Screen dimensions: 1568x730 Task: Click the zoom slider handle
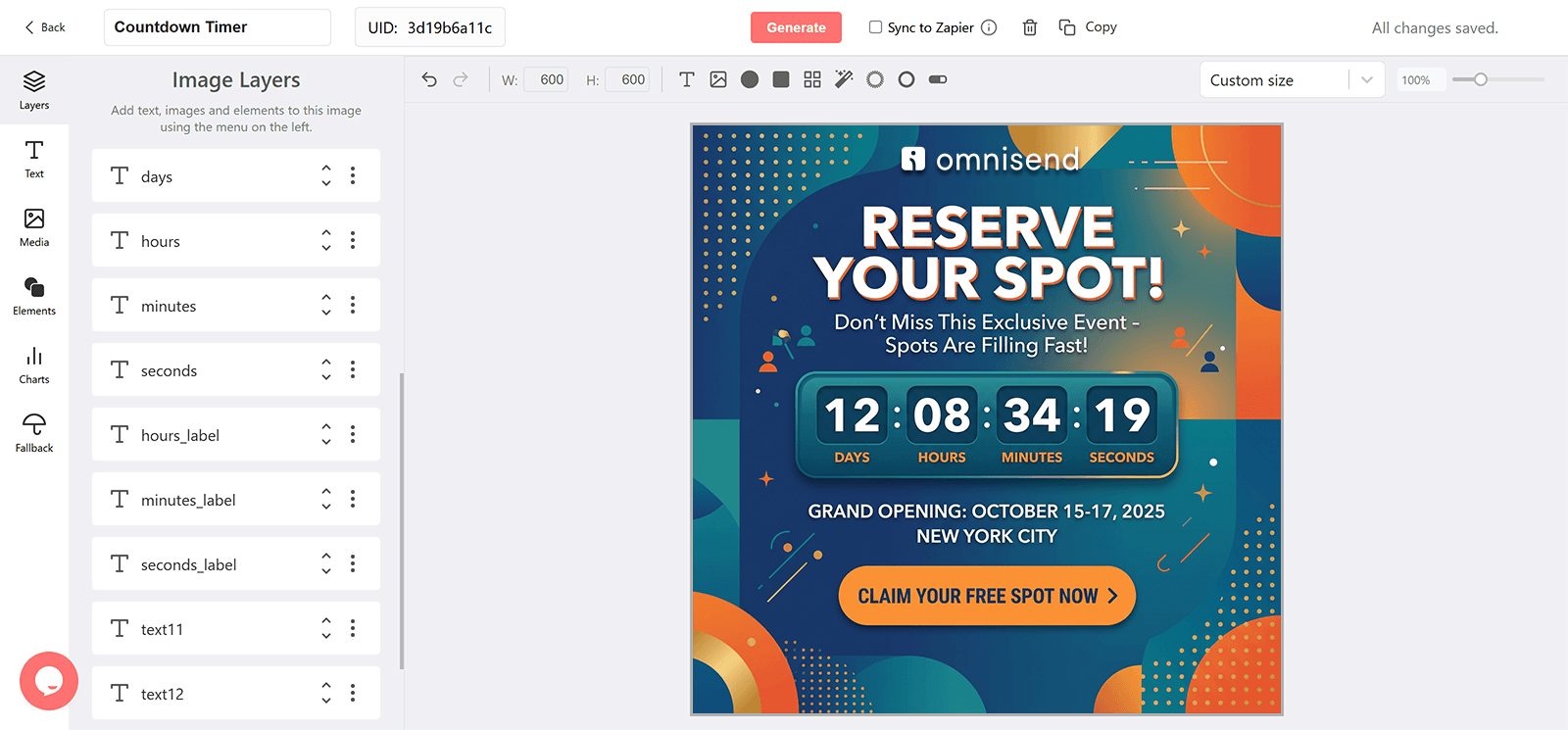click(1481, 79)
